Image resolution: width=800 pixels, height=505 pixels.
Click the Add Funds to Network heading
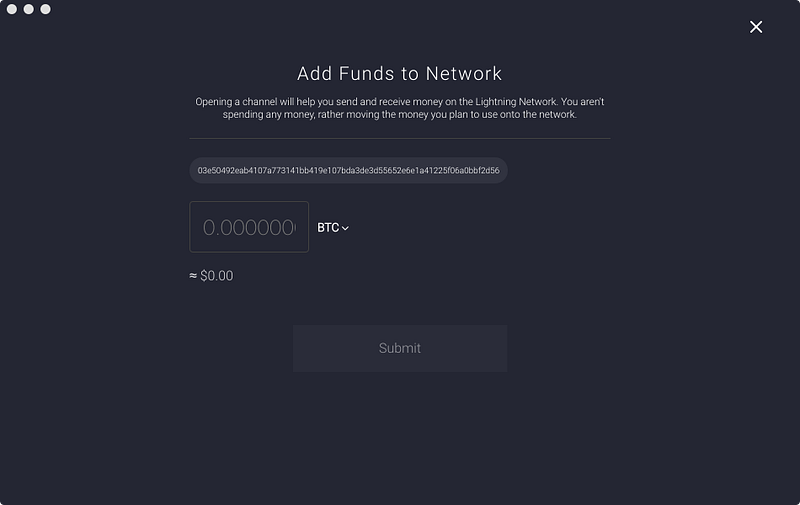(x=399, y=74)
